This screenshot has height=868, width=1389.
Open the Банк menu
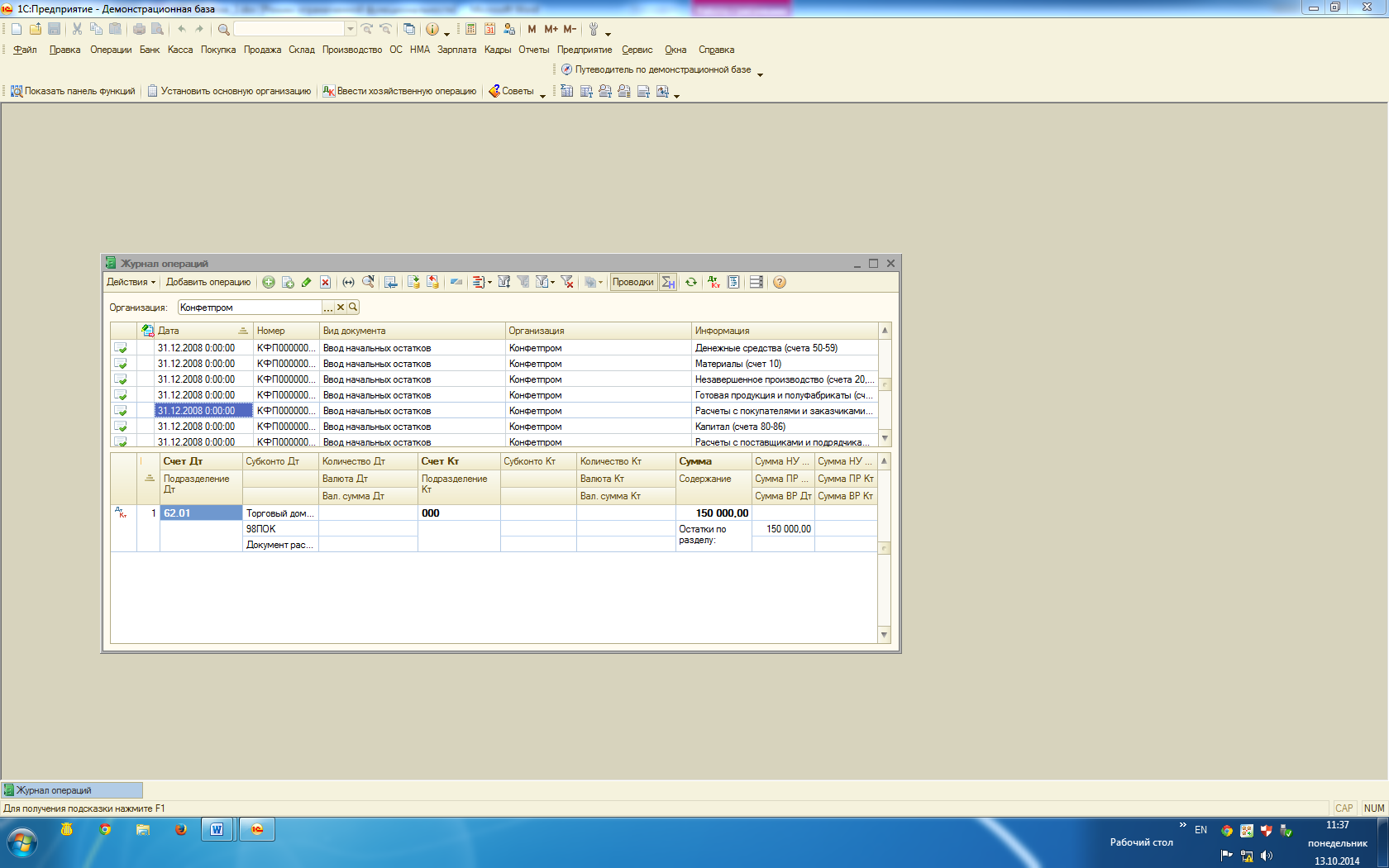[x=150, y=50]
